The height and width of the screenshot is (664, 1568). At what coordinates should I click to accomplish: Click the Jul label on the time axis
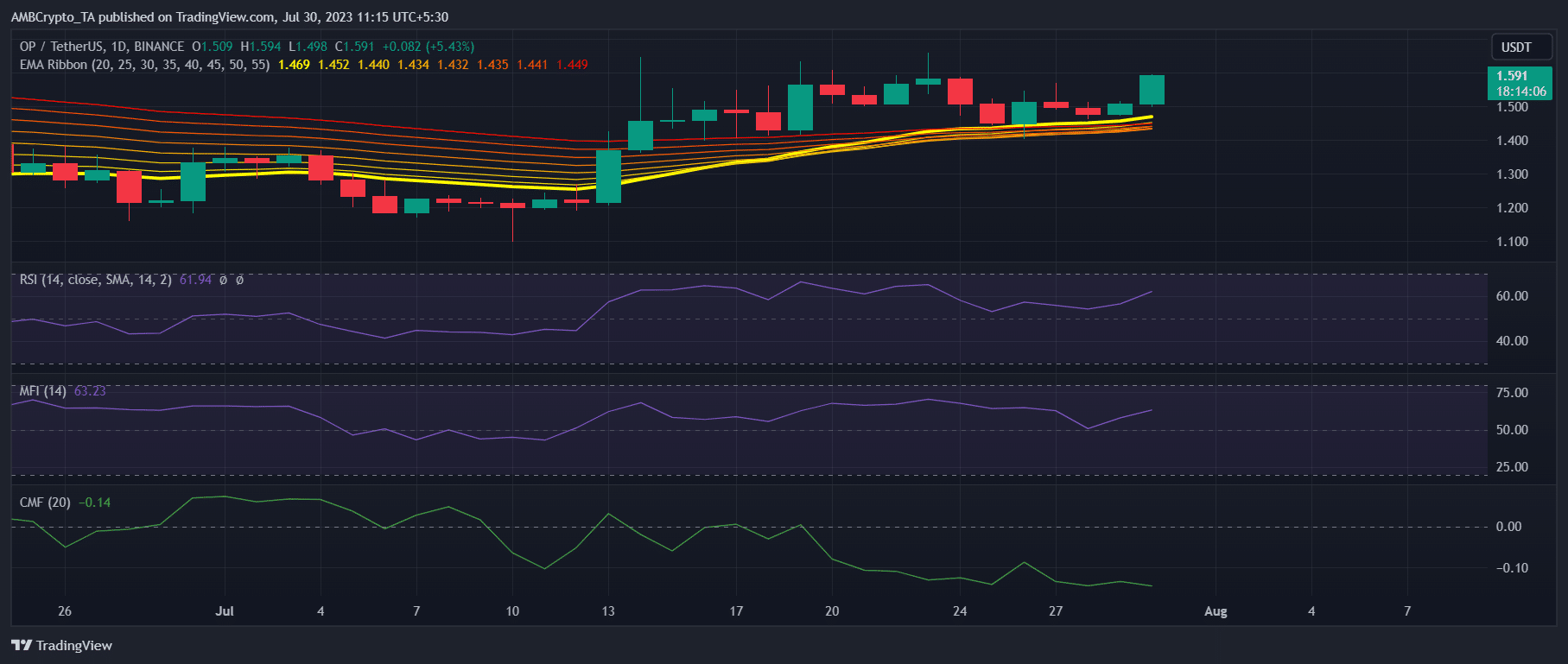225,611
